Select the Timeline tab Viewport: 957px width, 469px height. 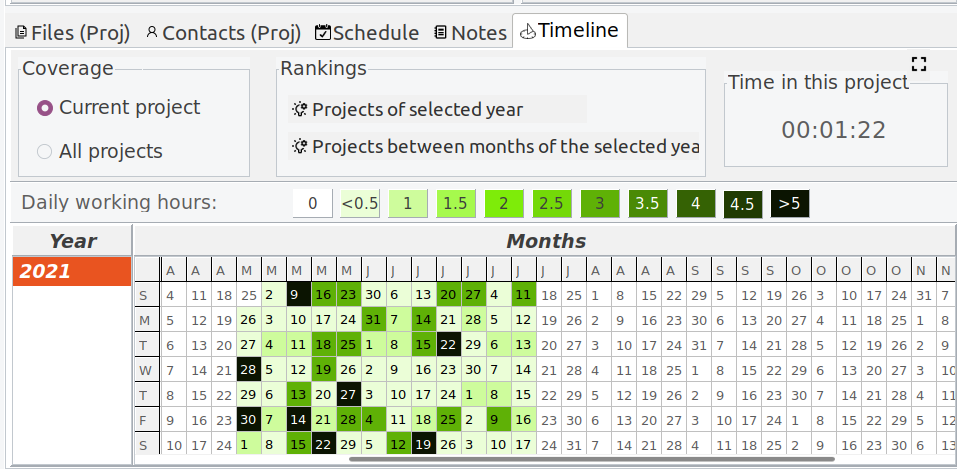tap(569, 31)
